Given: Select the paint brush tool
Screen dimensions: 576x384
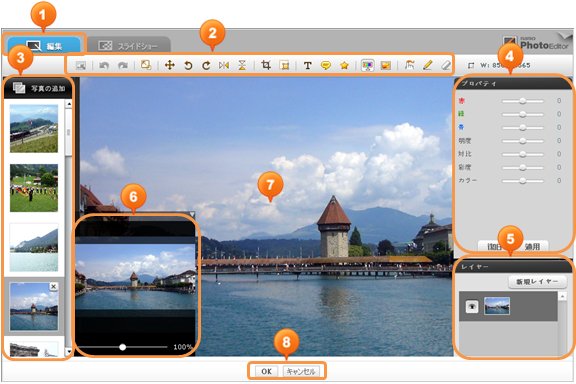Looking at the screenshot, I should [x=410, y=65].
